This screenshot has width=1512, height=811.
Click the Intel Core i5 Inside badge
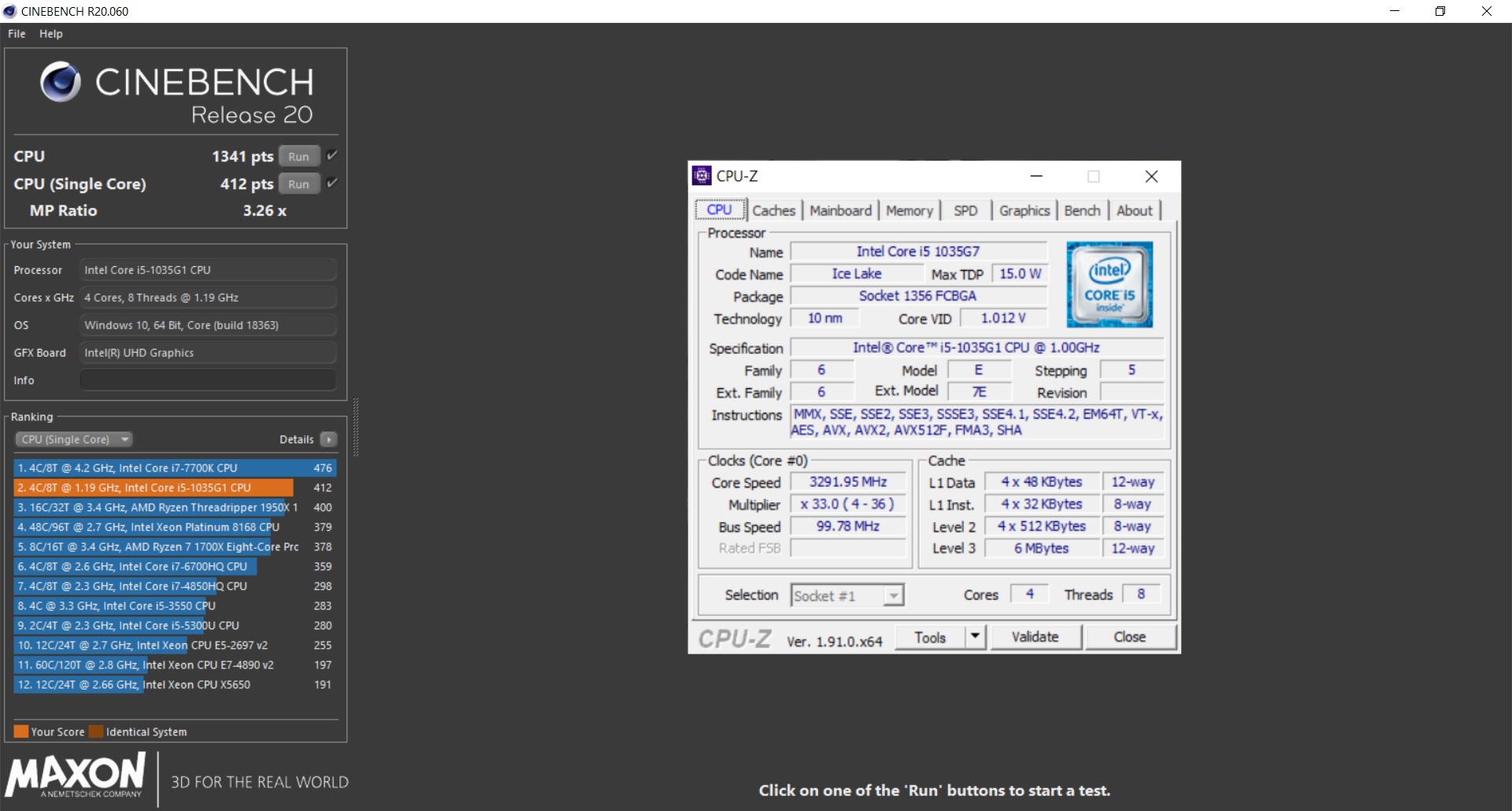(1110, 283)
